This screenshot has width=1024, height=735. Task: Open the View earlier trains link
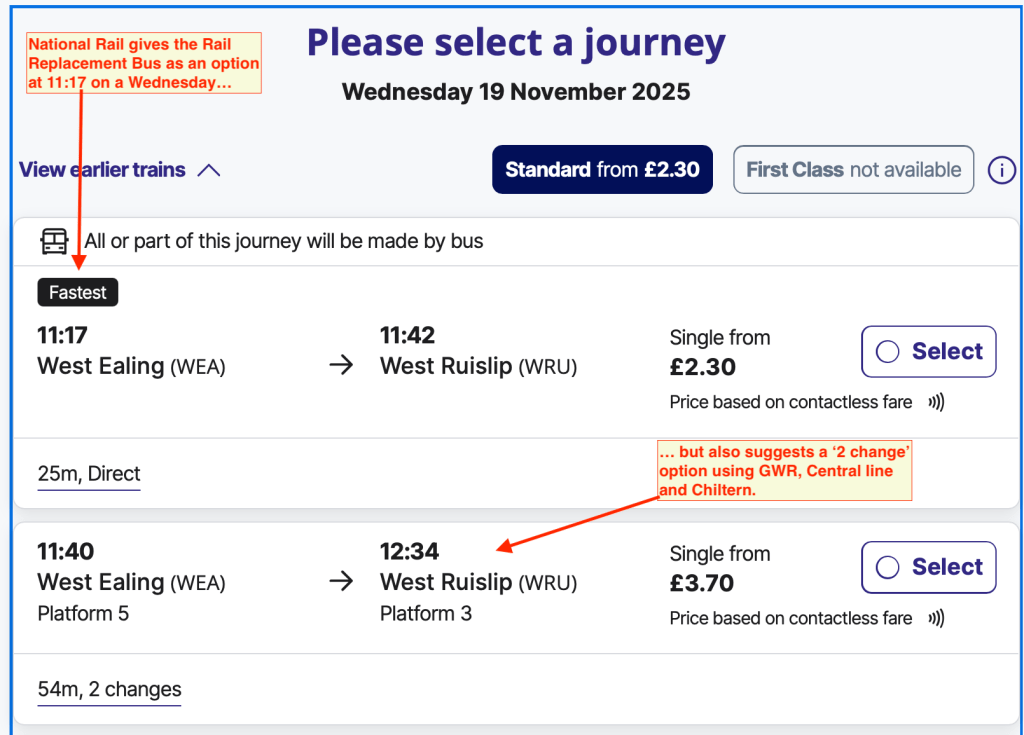click(x=102, y=170)
